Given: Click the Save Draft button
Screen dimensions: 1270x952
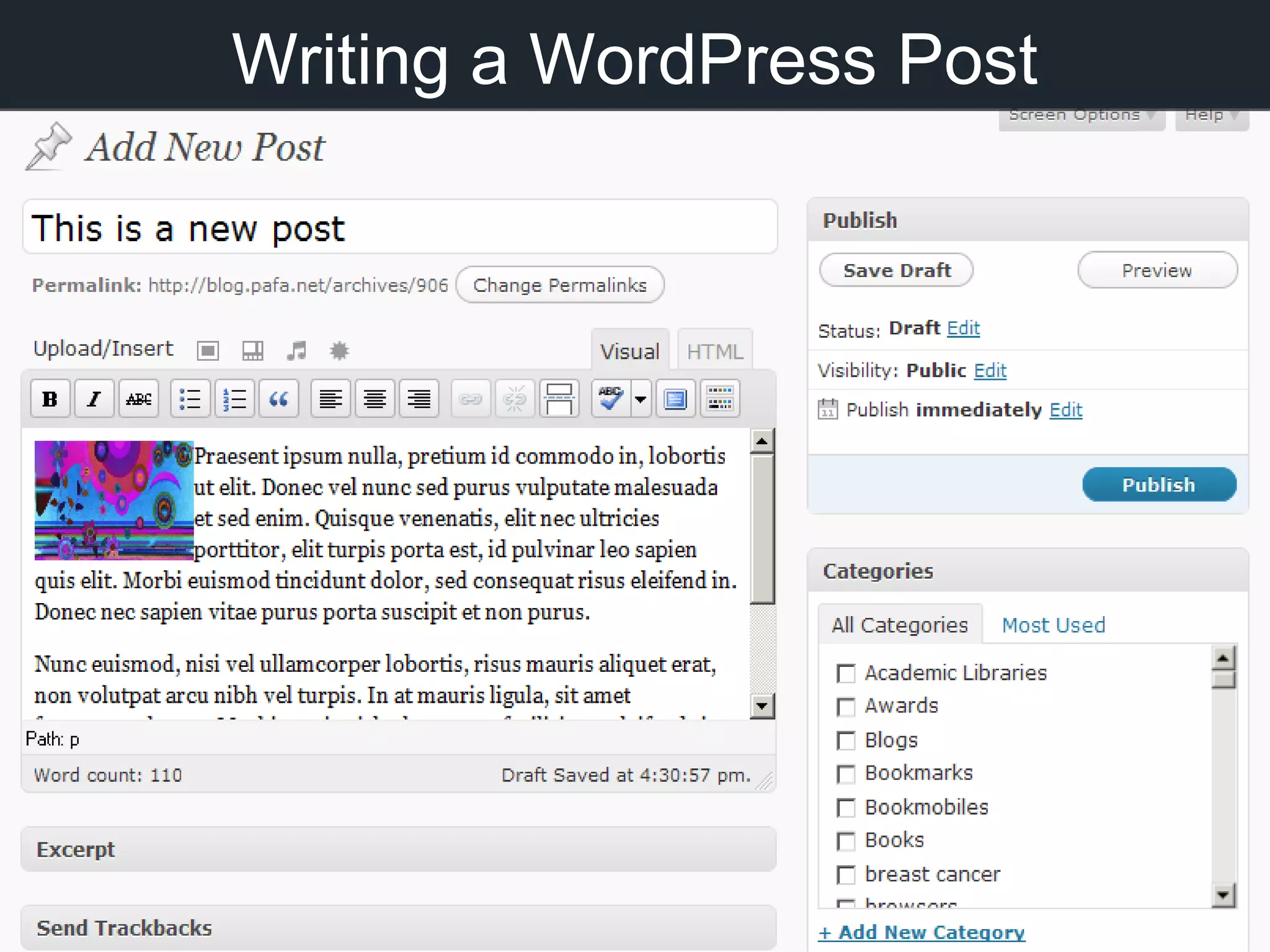Looking at the screenshot, I should (x=897, y=270).
